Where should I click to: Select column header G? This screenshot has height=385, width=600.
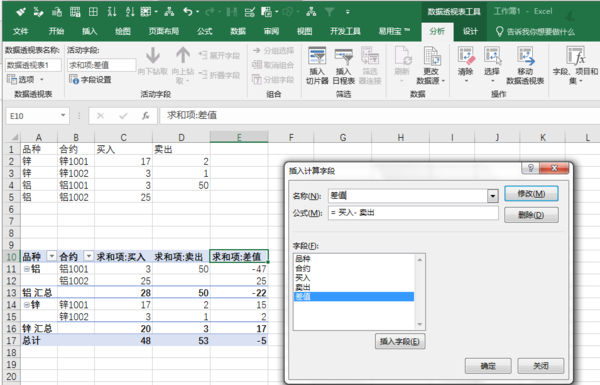[x=342, y=137]
